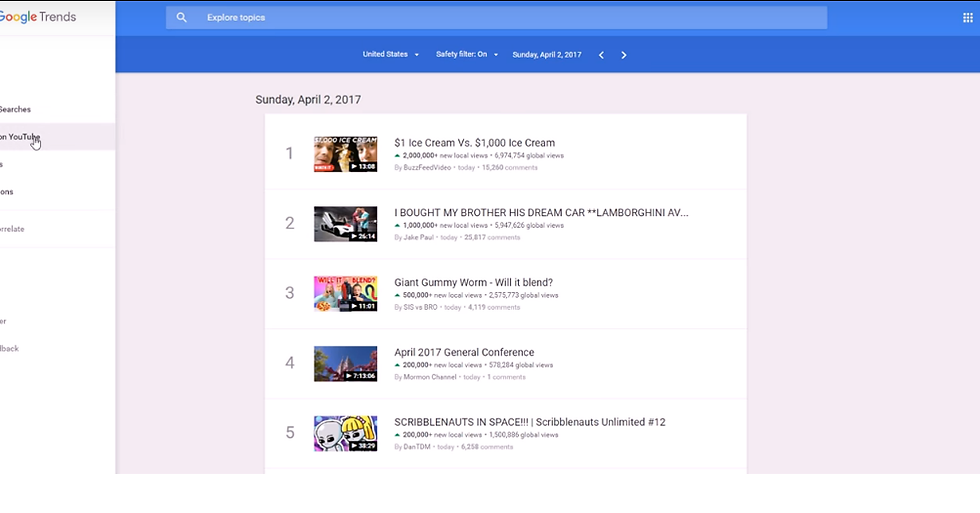Click 5,947,626 global views text
The image size is (980, 513).
[529, 226]
